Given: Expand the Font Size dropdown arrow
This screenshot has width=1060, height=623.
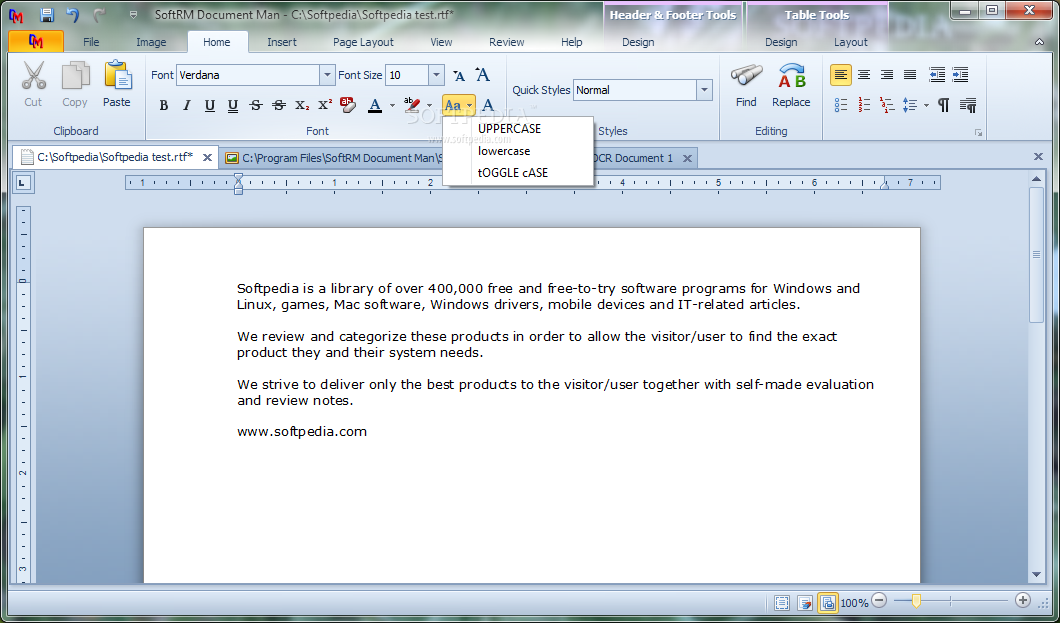Looking at the screenshot, I should [x=437, y=75].
